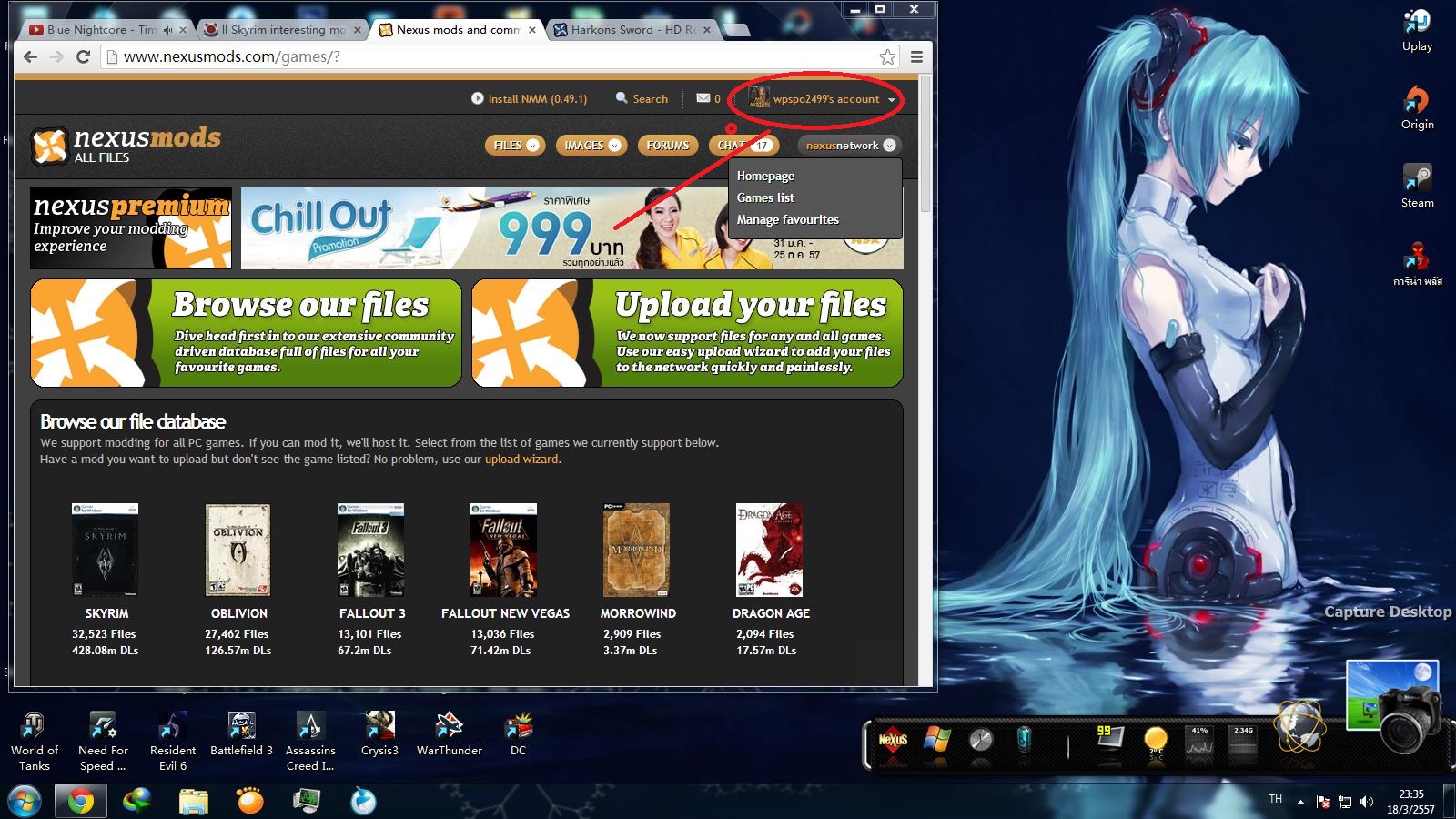This screenshot has width=1456, height=819.
Task: Click the weather sun icon in the dock
Action: (x=1155, y=740)
